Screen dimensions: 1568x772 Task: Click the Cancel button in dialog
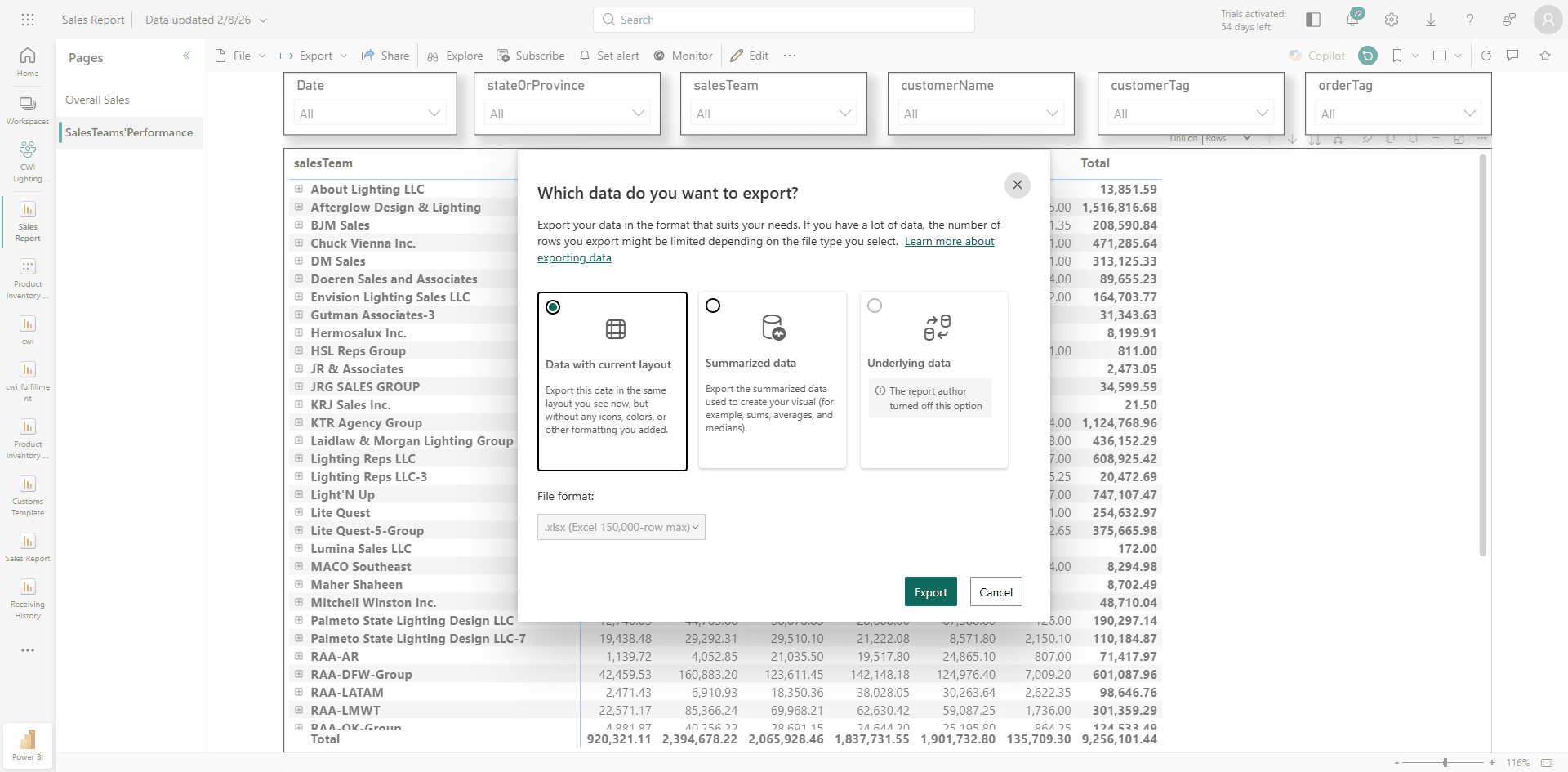point(996,592)
